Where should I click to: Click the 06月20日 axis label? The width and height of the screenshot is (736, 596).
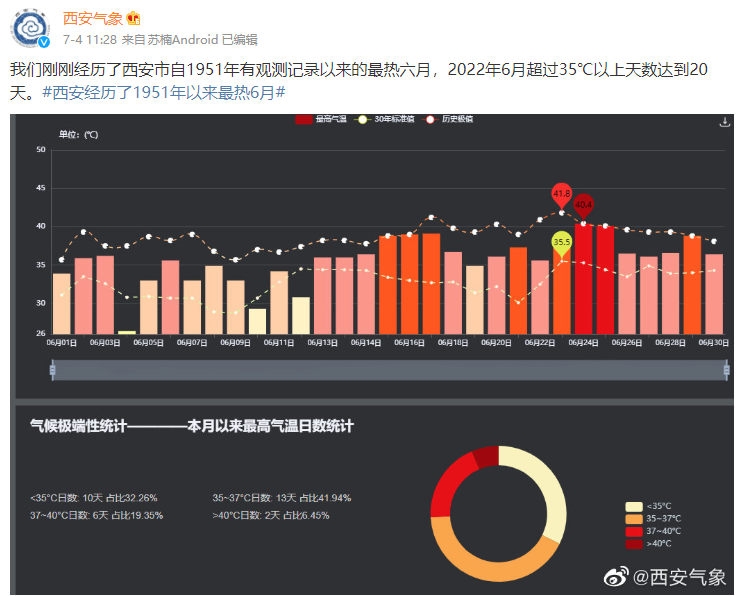pyautogui.click(x=496, y=343)
